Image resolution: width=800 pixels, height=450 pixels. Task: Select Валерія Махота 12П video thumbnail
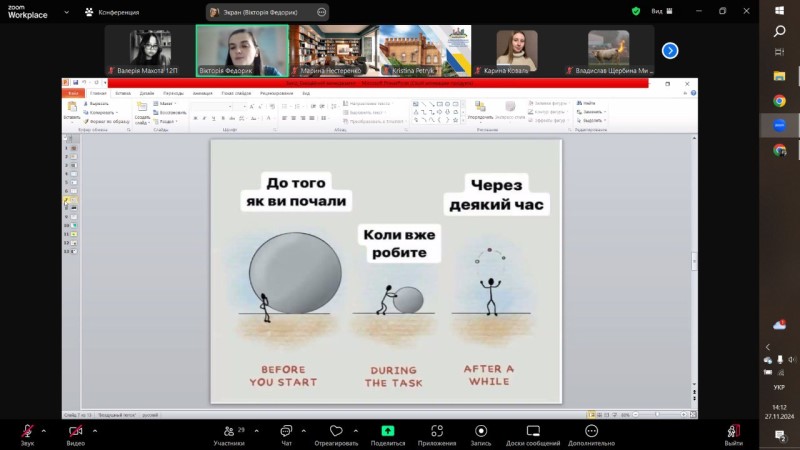(150, 51)
